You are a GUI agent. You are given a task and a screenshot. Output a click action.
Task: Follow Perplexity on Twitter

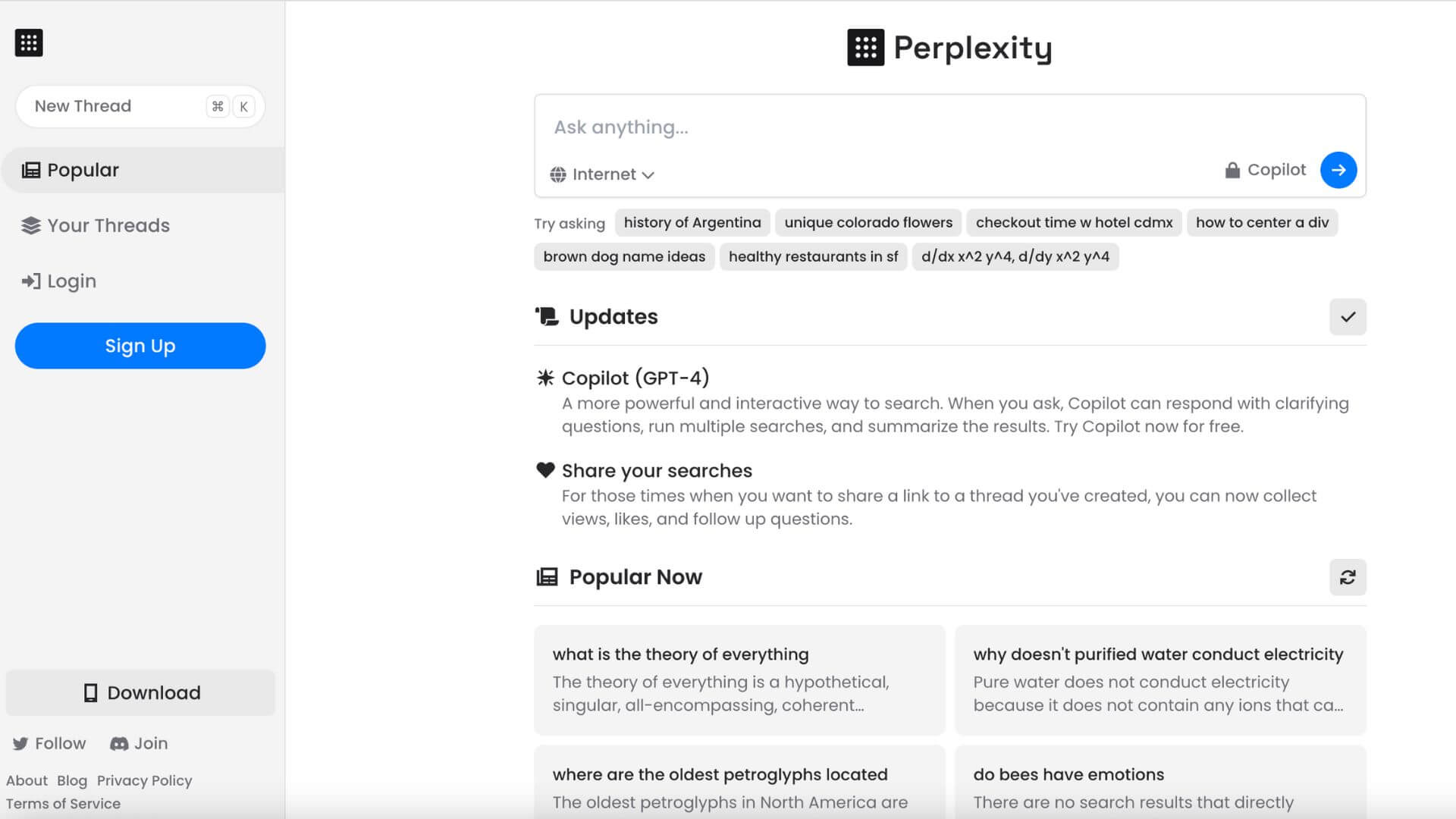point(50,743)
